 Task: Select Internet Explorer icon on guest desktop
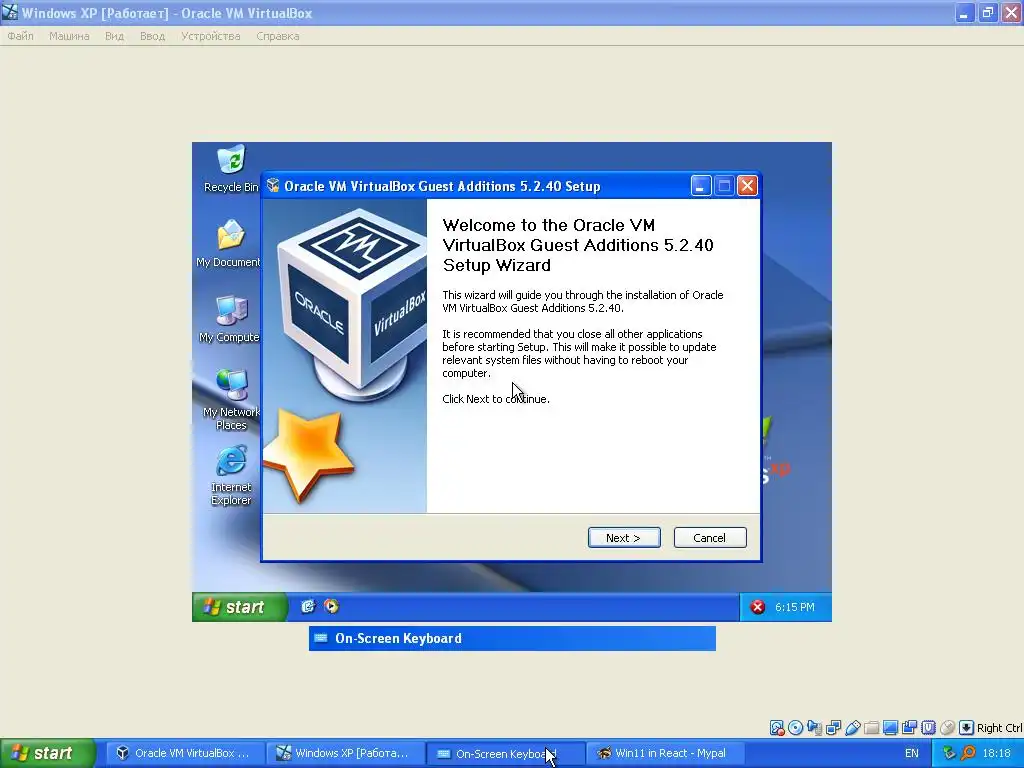click(x=231, y=475)
